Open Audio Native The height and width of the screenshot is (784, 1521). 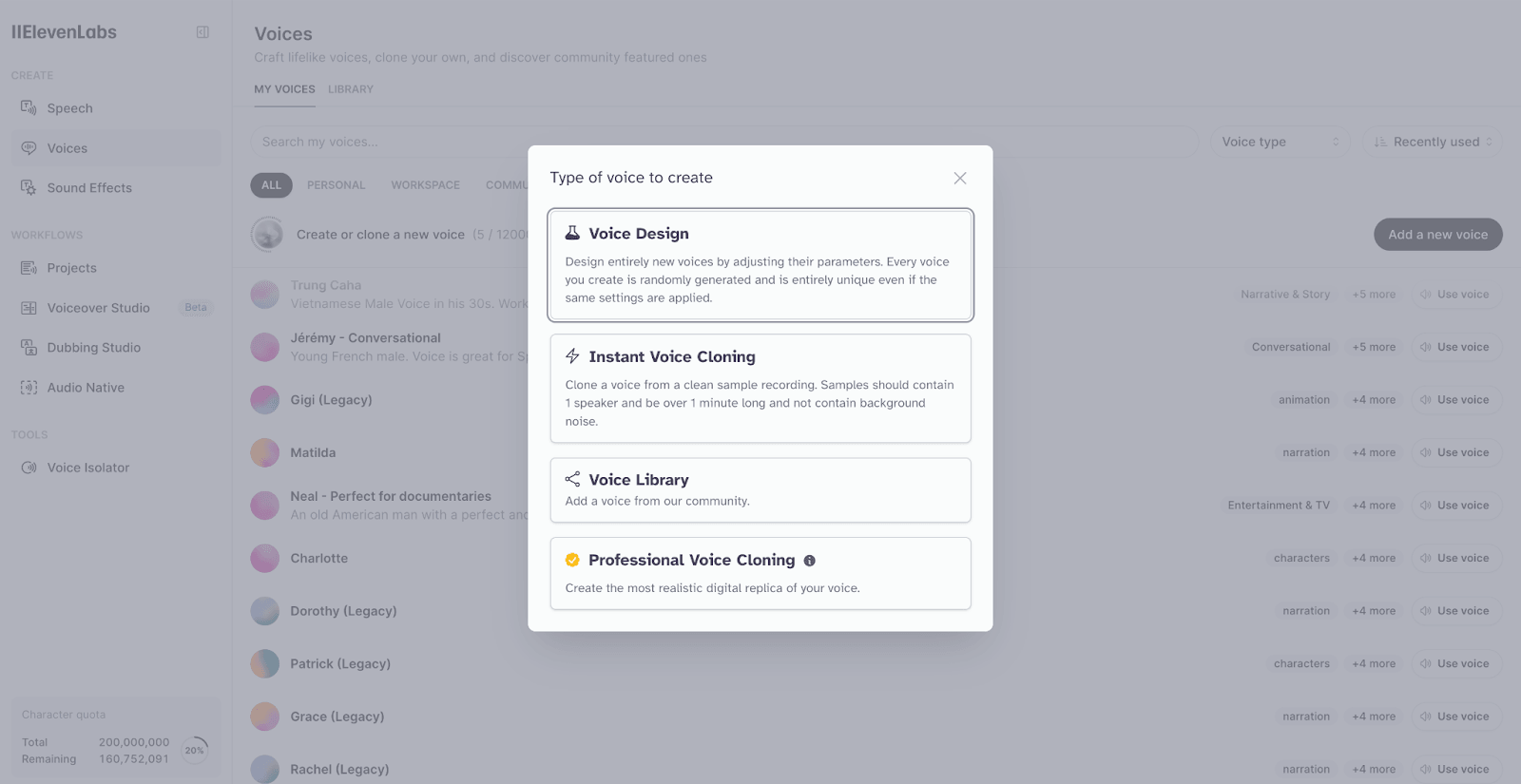(x=85, y=387)
